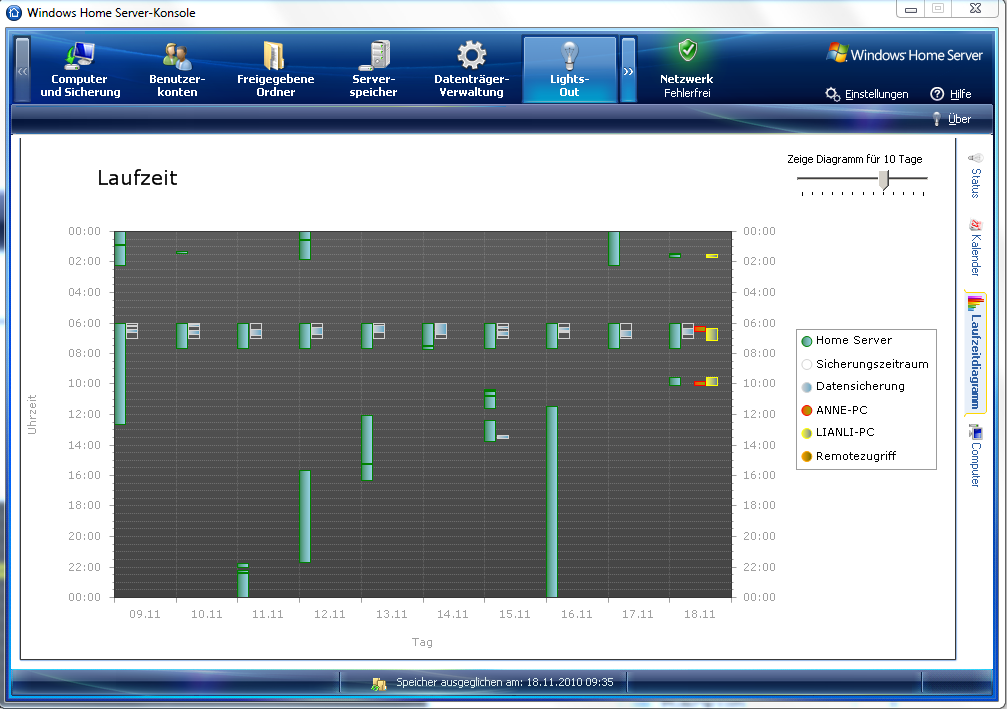This screenshot has height=709, width=1007.
Task: Click the Laufzeitdiagramm chart icon
Action: pos(976,302)
